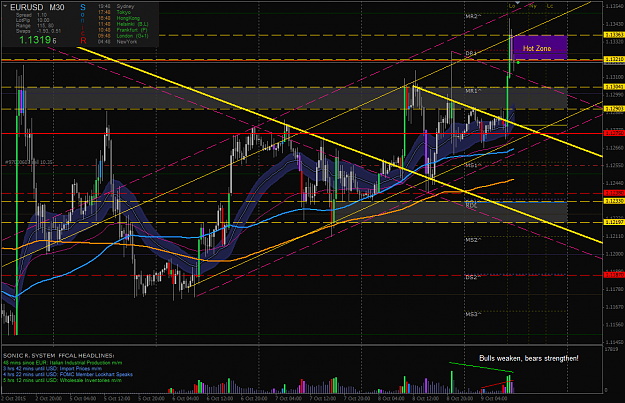Click Italian Industrial Production m/m headline

[63, 363]
